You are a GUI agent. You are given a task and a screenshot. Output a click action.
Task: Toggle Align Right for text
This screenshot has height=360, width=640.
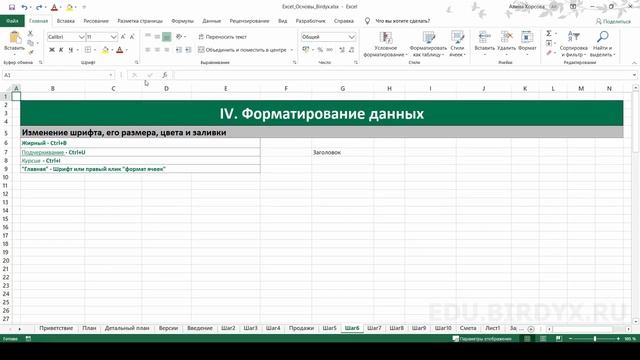click(x=167, y=50)
